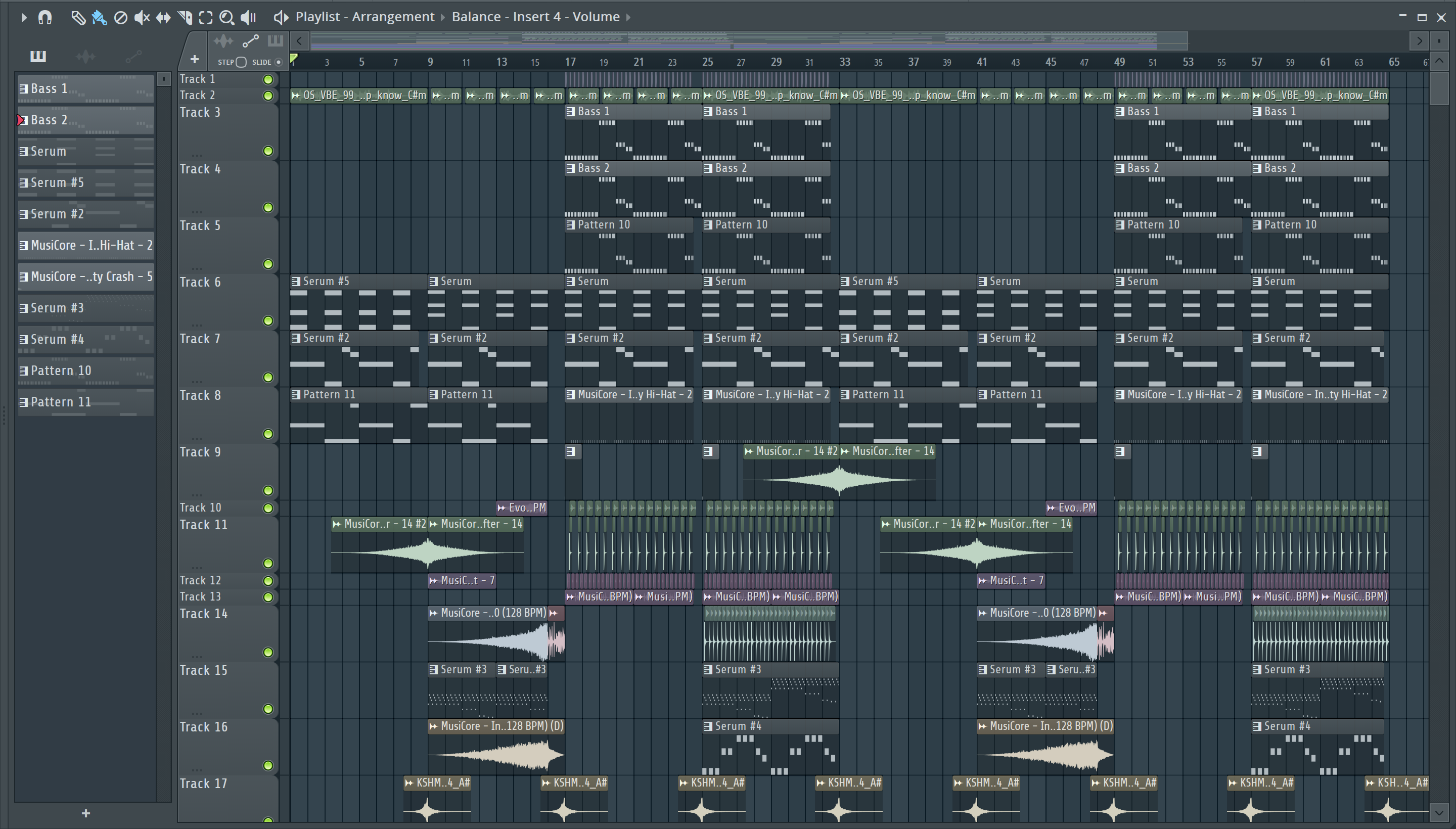1456x829 pixels.
Task: Click bar 49 on timeline ruler
Action: click(x=1119, y=62)
